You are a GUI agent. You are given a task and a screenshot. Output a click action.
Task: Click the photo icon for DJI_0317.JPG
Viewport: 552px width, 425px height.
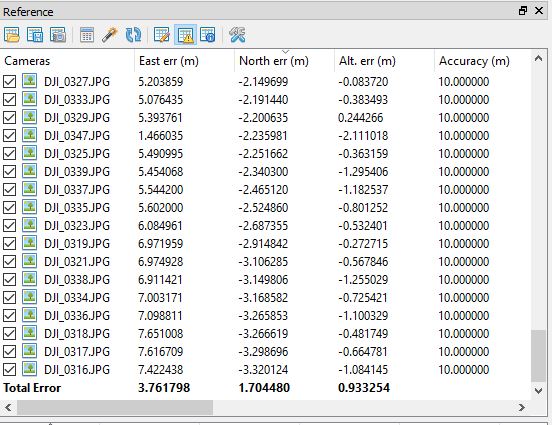30,351
